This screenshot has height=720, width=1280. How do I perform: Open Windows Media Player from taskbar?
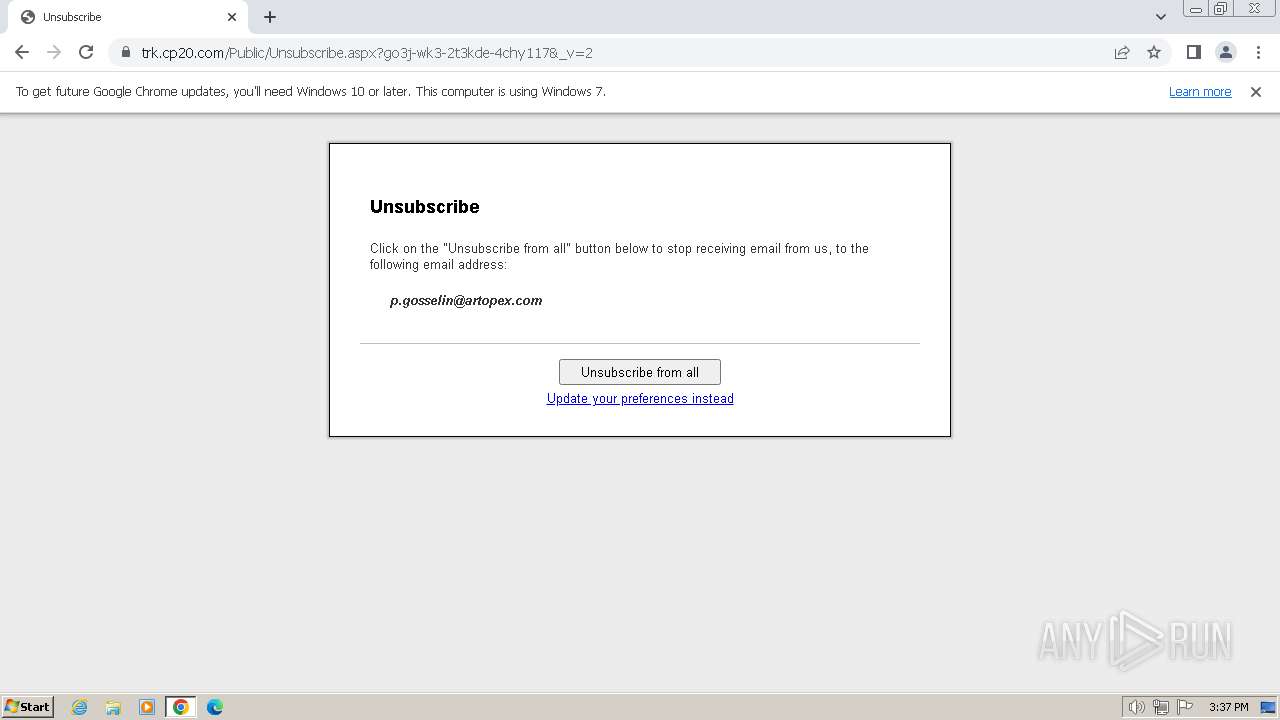coord(147,707)
